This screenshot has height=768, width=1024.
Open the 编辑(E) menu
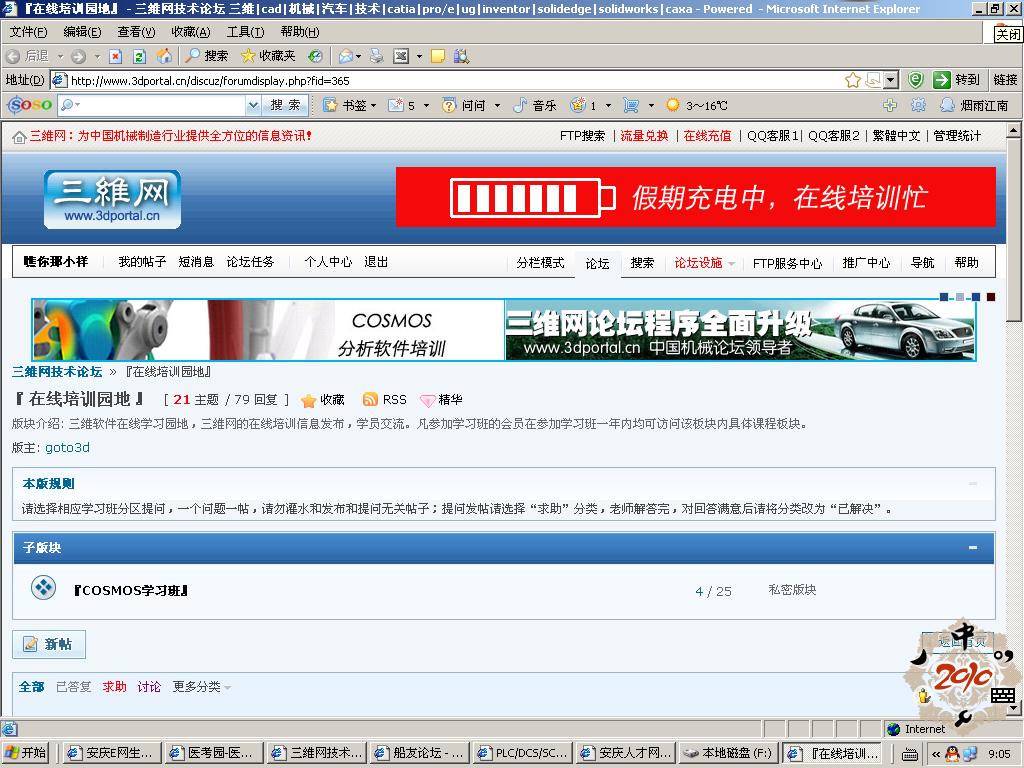(x=82, y=31)
